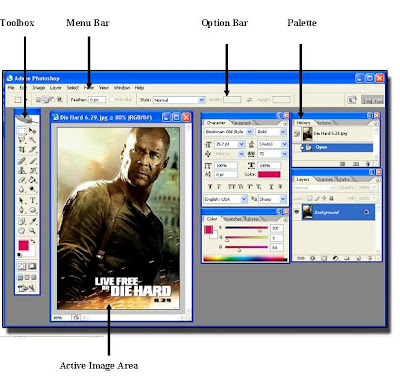Toggle Lock transparent pixels in Layers
Viewport: 400px width, 377px height.
pos(310,198)
